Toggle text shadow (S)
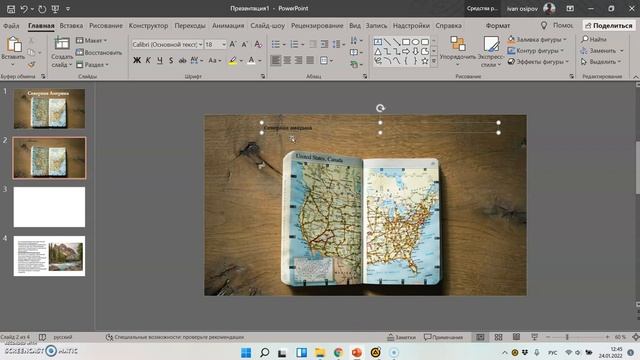Viewport: 640px width, 360px height. tap(171, 60)
